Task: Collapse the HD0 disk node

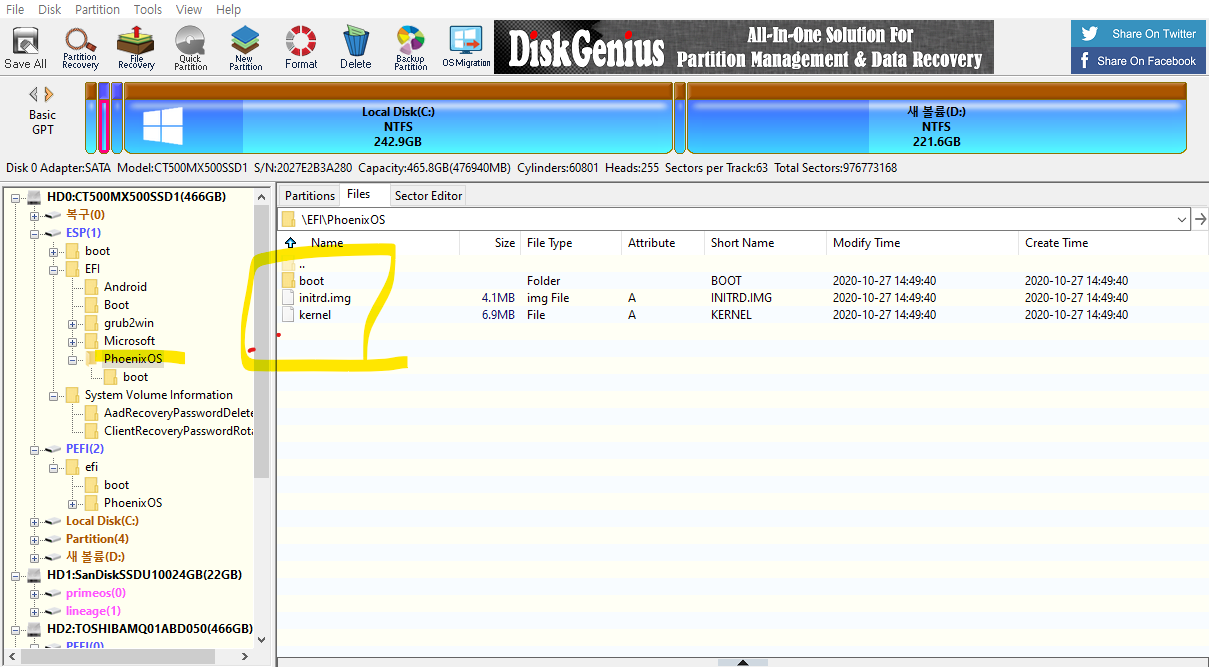Action: click(16, 197)
